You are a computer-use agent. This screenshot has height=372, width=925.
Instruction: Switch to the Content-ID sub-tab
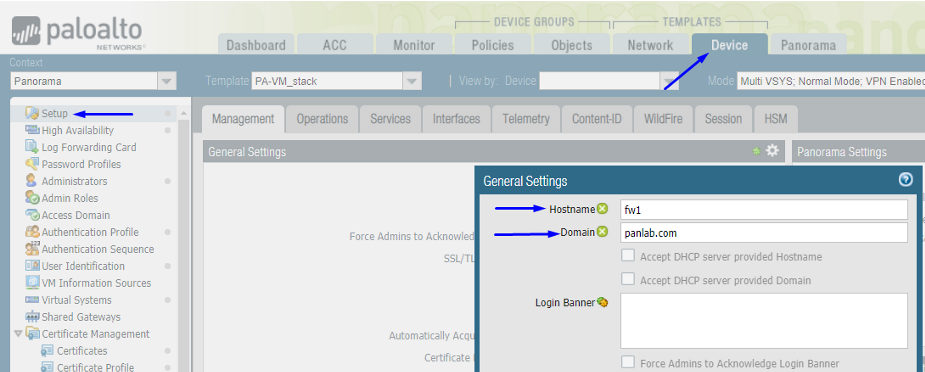click(x=597, y=119)
